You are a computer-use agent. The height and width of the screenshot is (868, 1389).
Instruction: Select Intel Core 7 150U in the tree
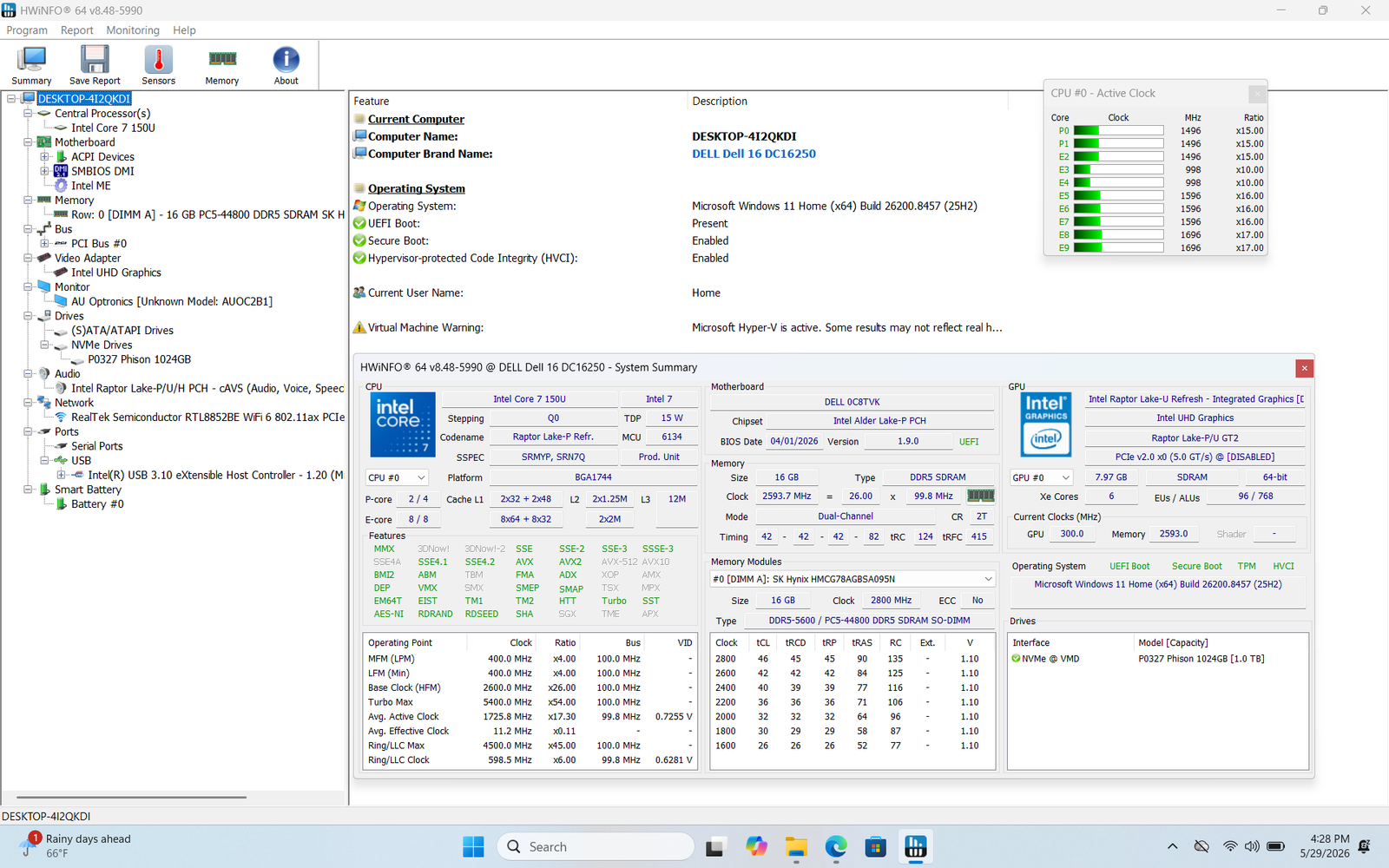point(113,128)
